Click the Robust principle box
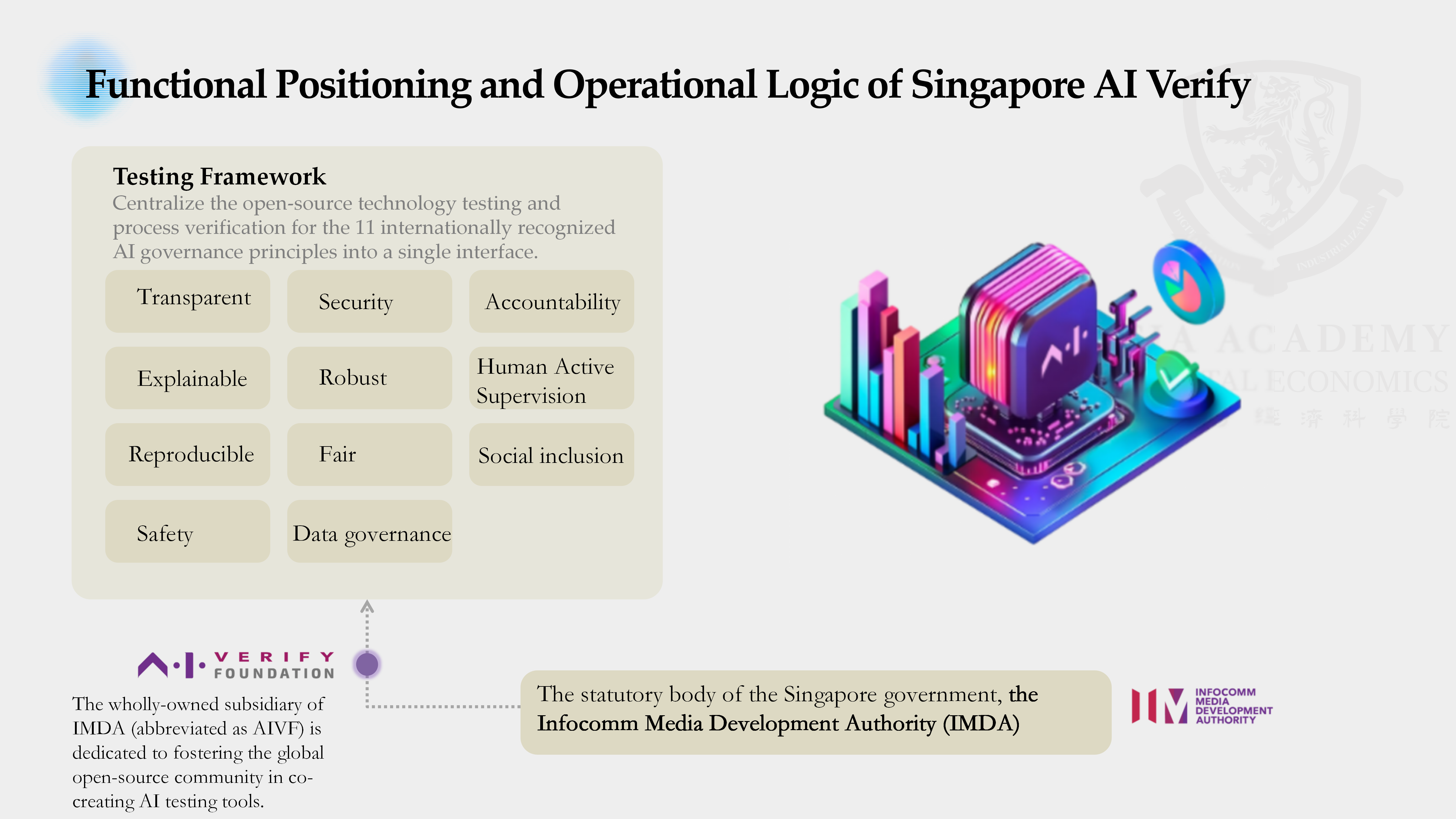This screenshot has height=819, width=1456. coord(370,378)
